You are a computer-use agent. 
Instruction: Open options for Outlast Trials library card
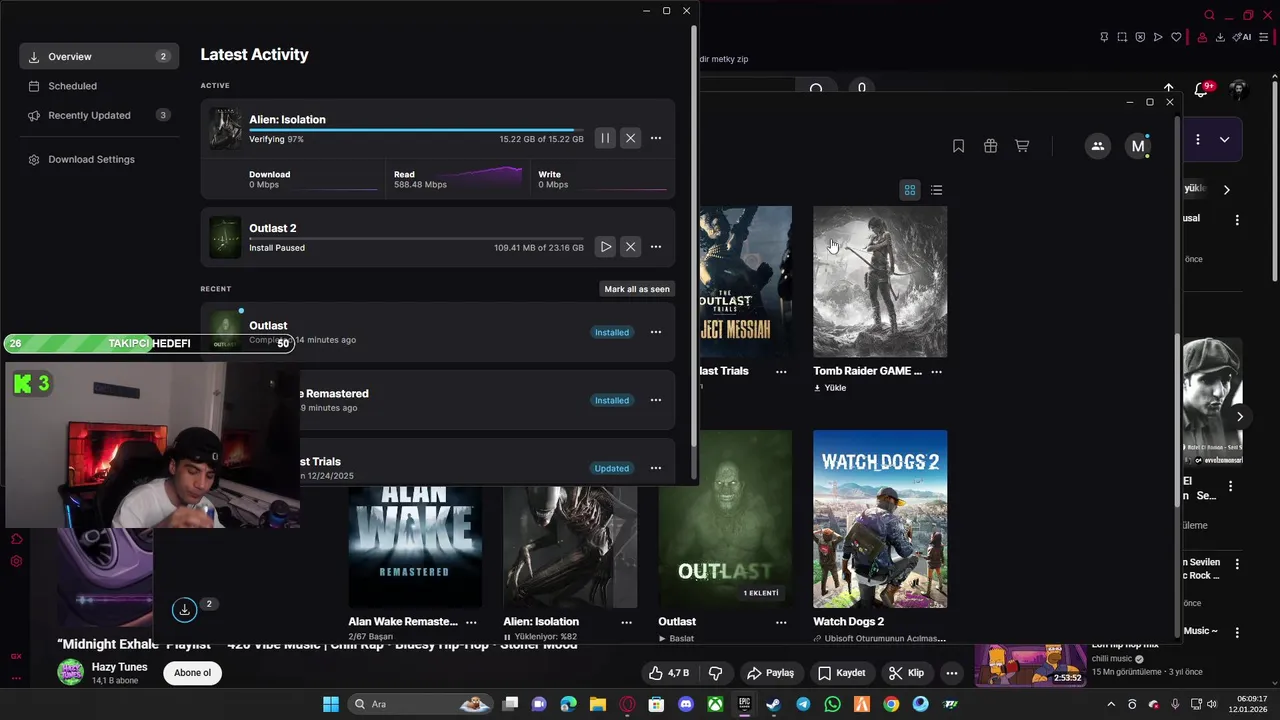(x=781, y=371)
